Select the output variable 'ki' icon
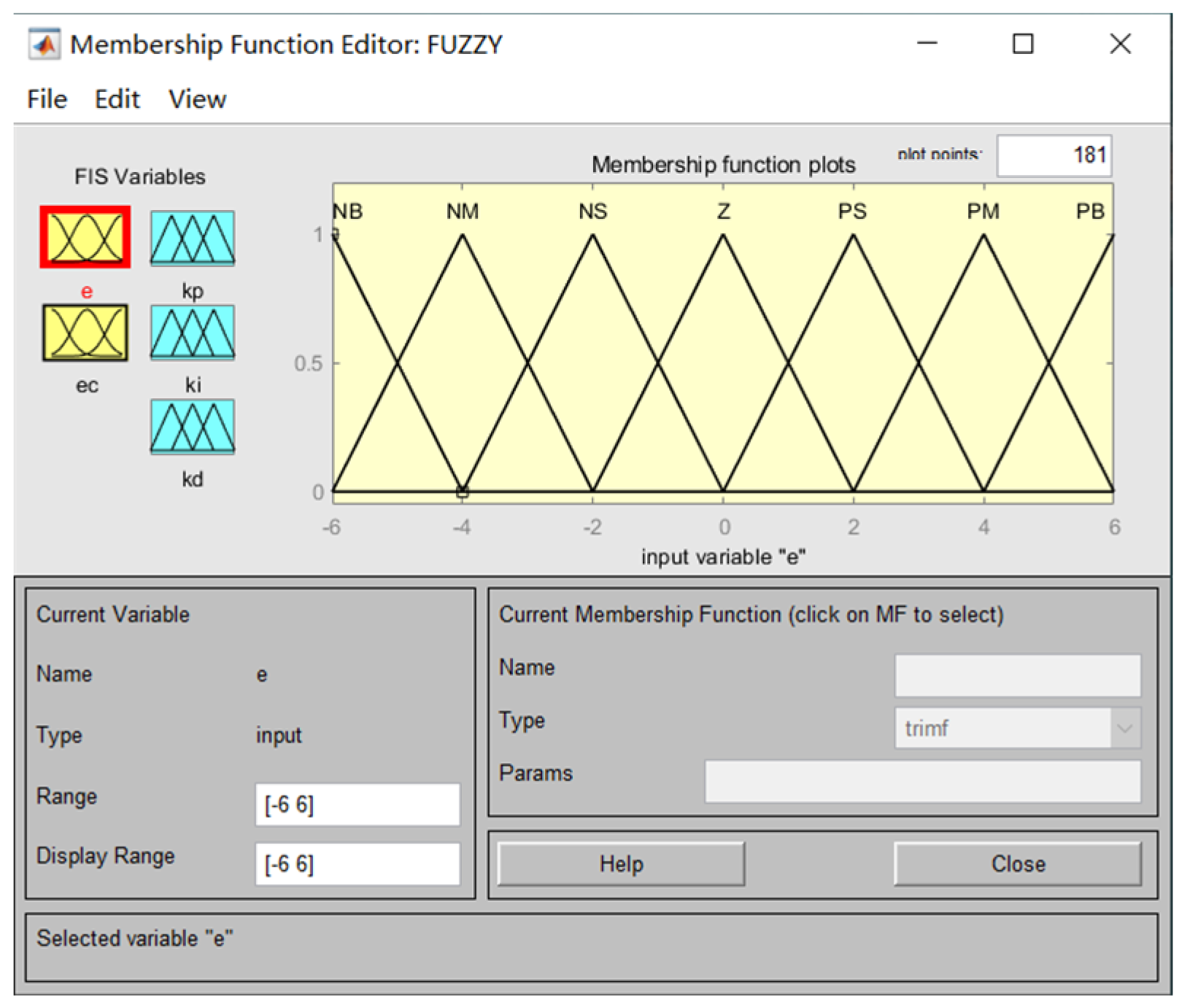Viewport: 1187px width, 1008px height. (193, 333)
